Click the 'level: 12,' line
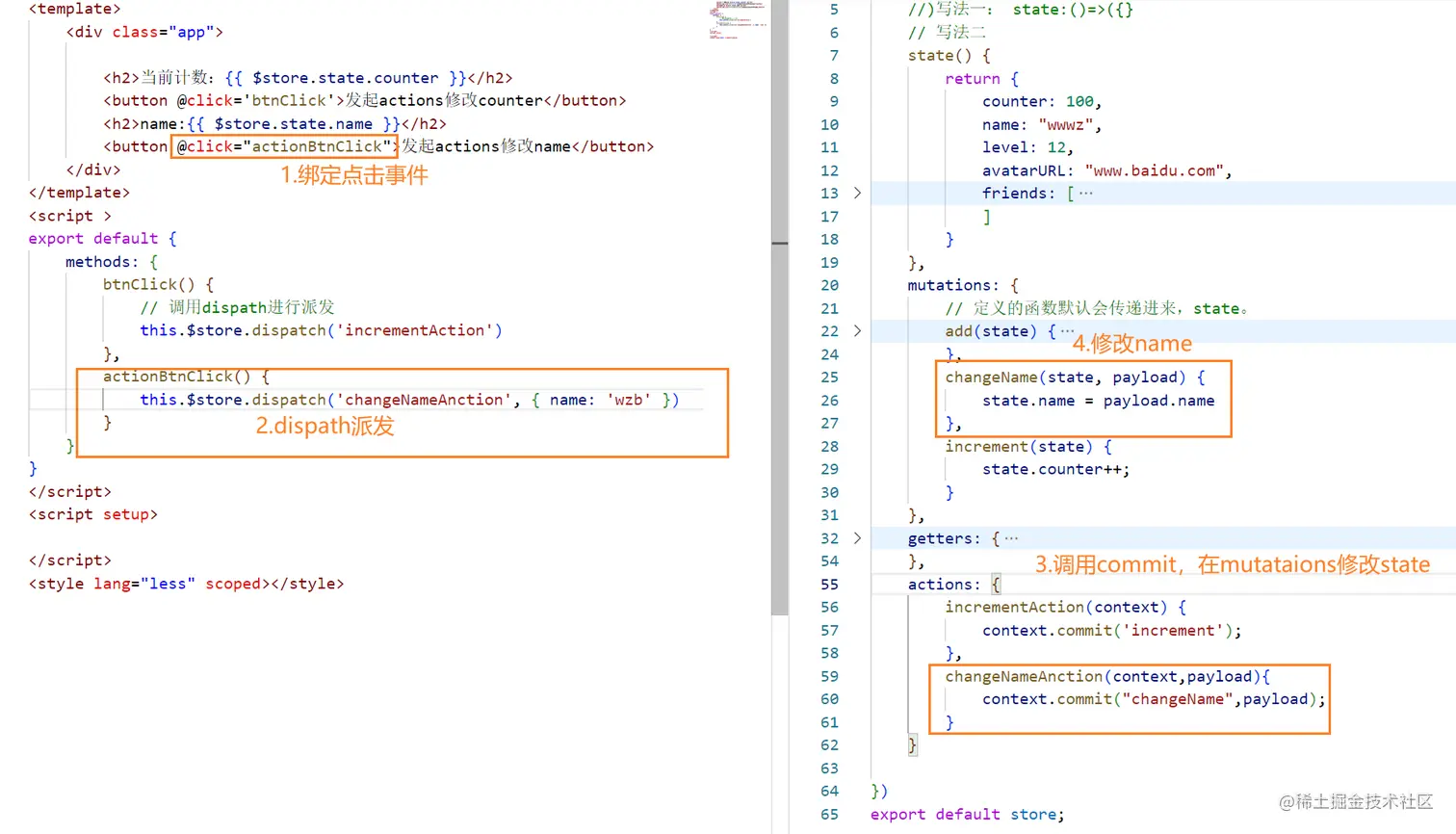The height and width of the screenshot is (834, 1456). coord(1028,147)
